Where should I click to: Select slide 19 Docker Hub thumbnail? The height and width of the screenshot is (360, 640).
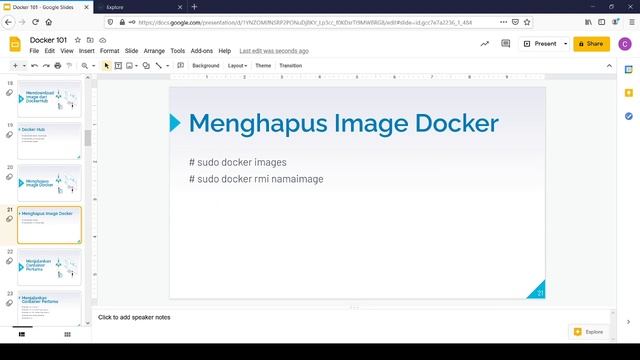pyautogui.click(x=49, y=141)
